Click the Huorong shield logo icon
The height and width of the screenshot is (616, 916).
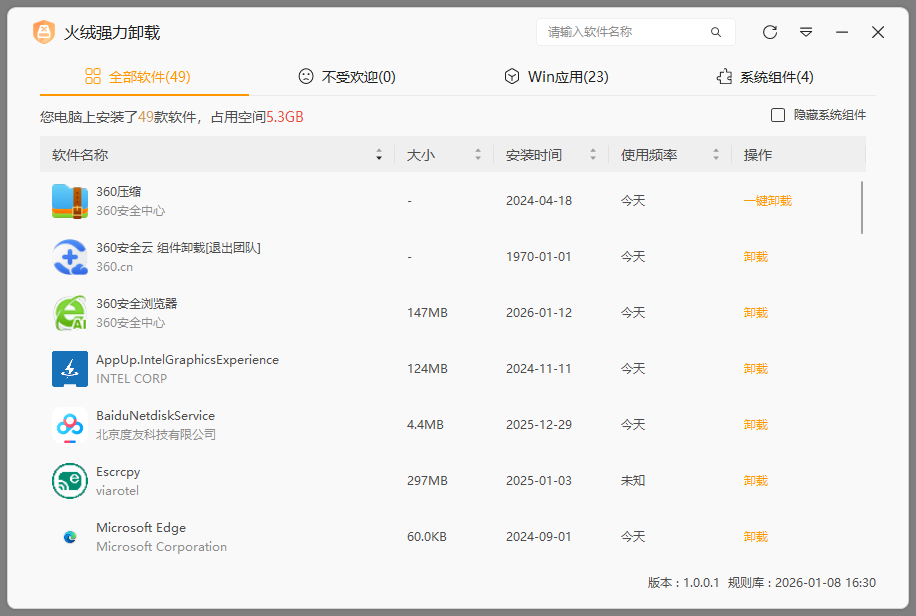click(44, 32)
